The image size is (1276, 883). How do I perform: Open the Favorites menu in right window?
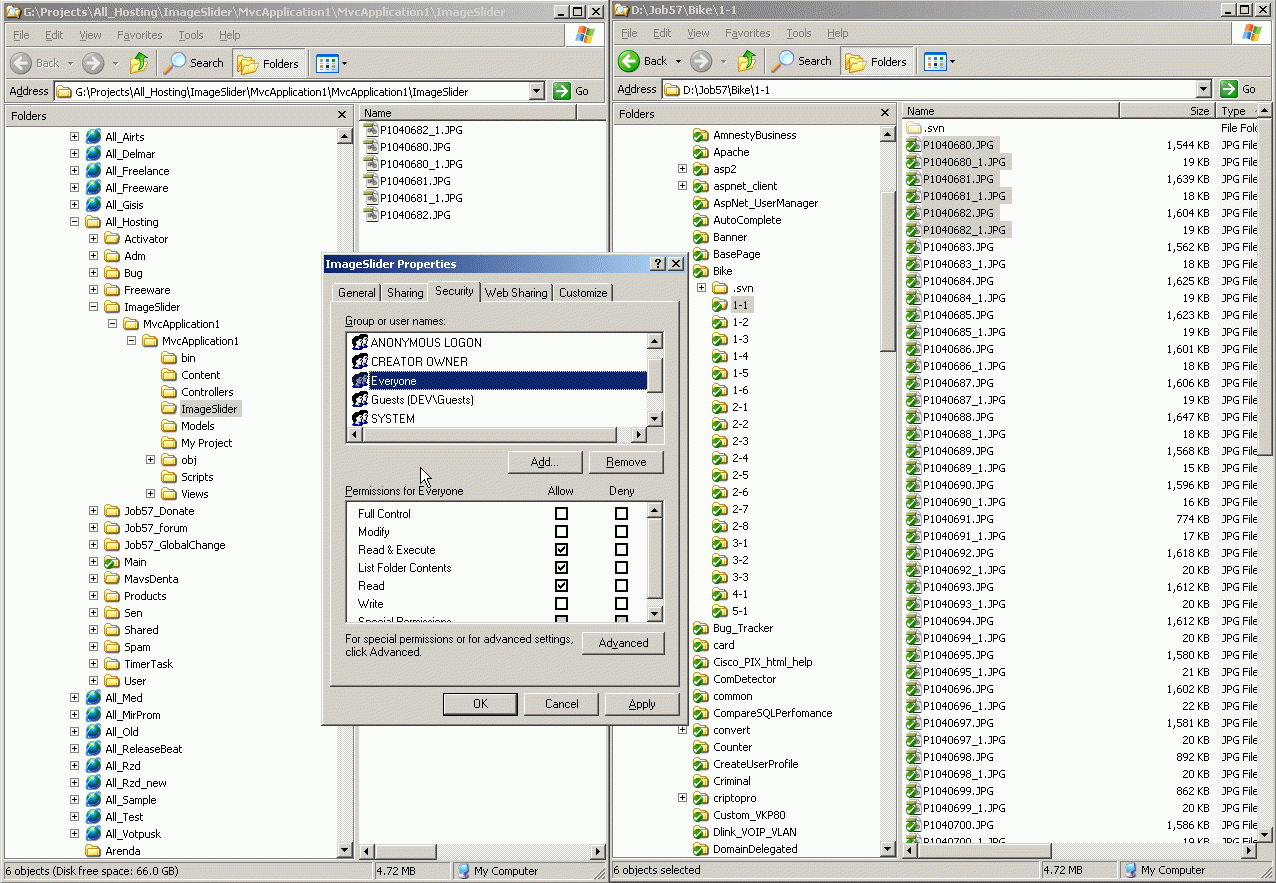[x=747, y=33]
